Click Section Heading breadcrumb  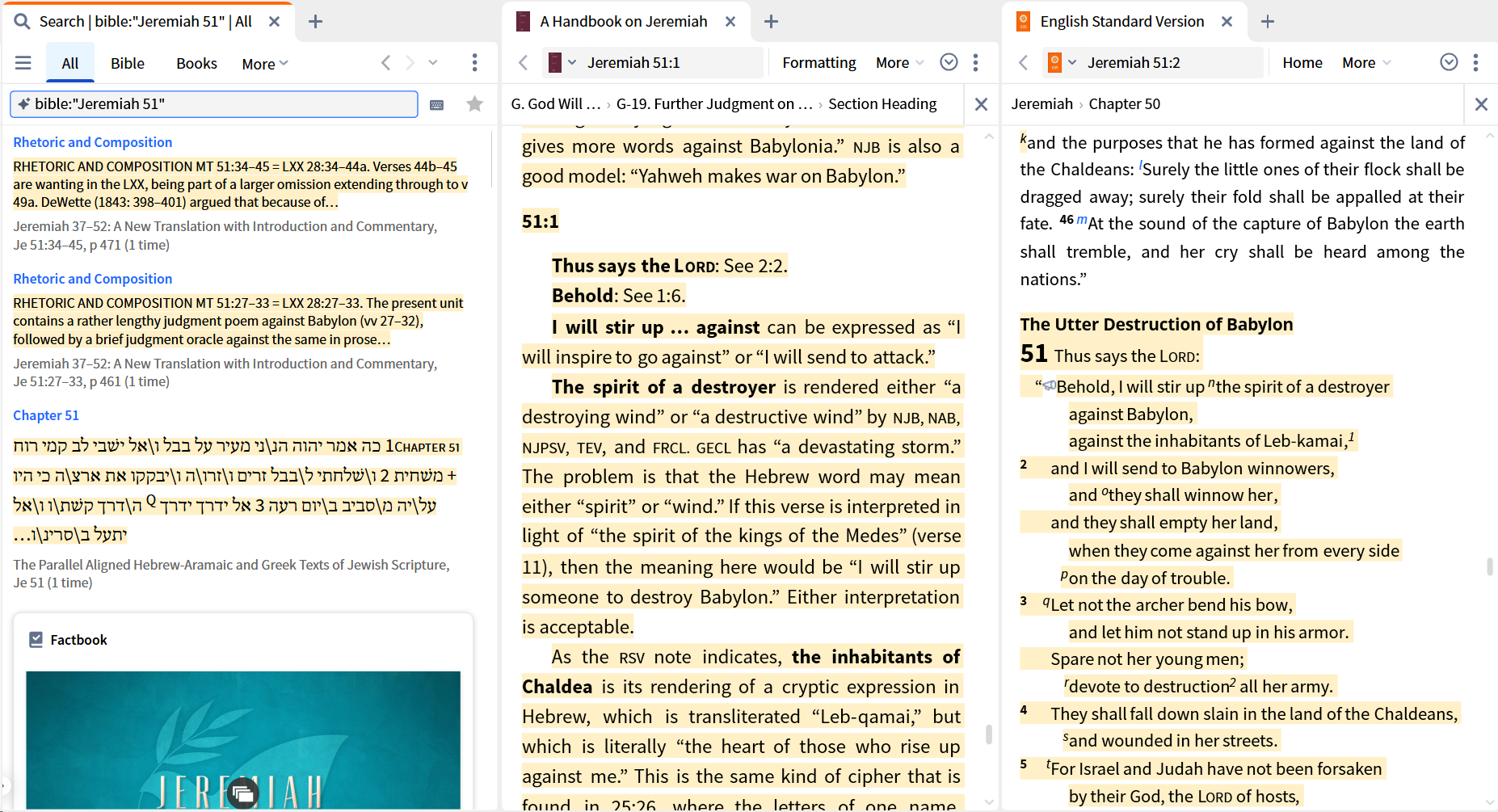coord(882,104)
